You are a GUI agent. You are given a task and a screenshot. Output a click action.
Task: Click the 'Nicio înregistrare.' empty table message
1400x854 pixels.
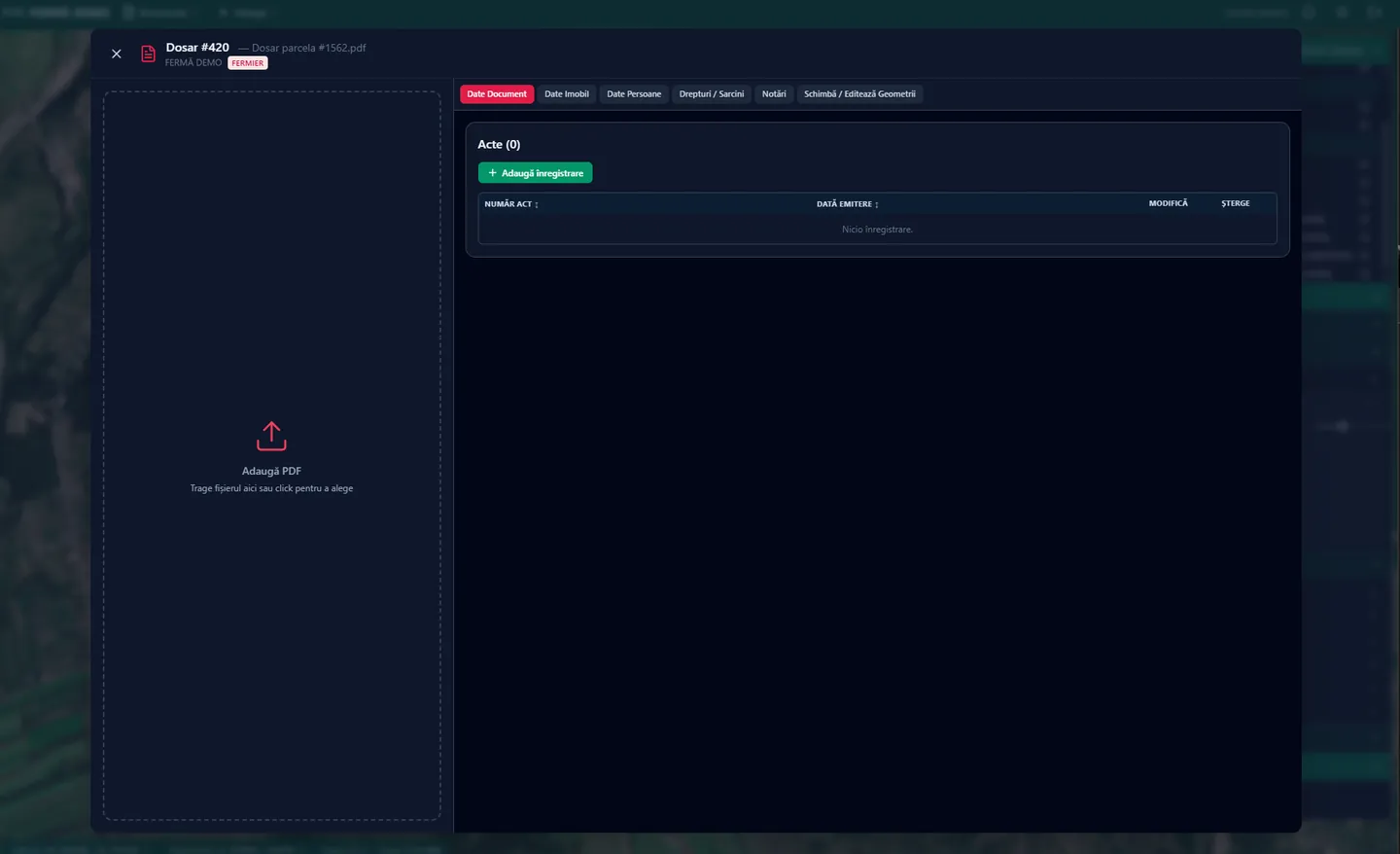click(877, 230)
